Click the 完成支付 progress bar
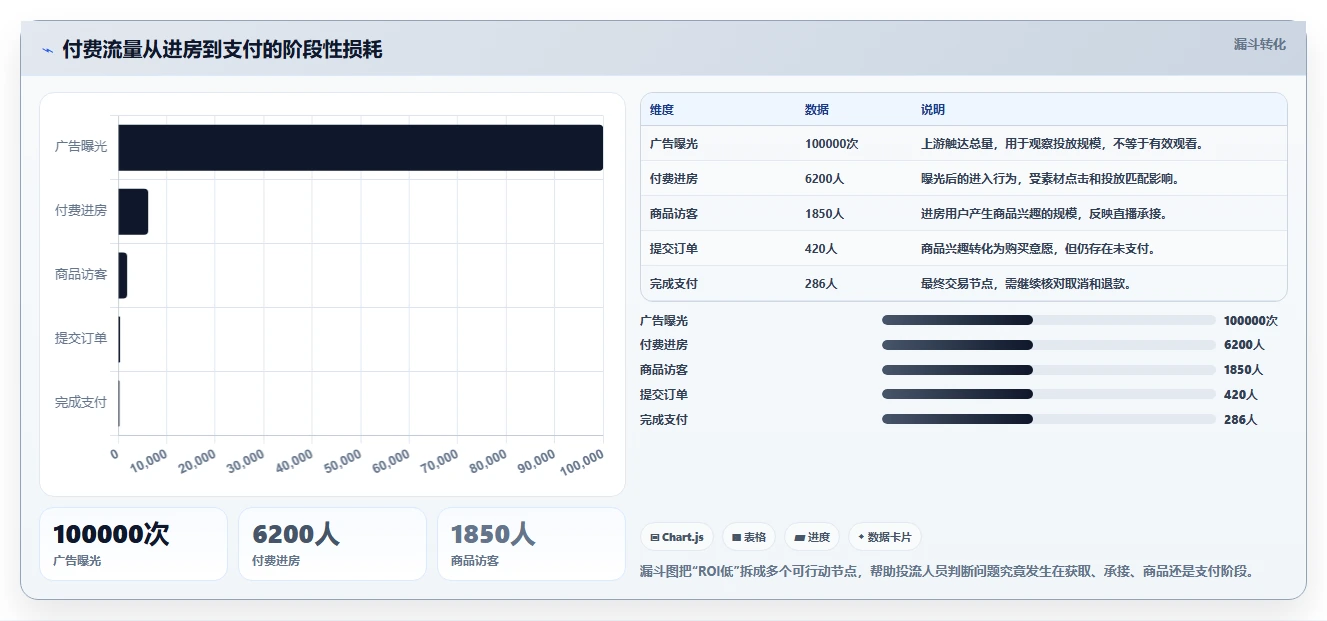The height and width of the screenshot is (621, 1327). click(1049, 420)
